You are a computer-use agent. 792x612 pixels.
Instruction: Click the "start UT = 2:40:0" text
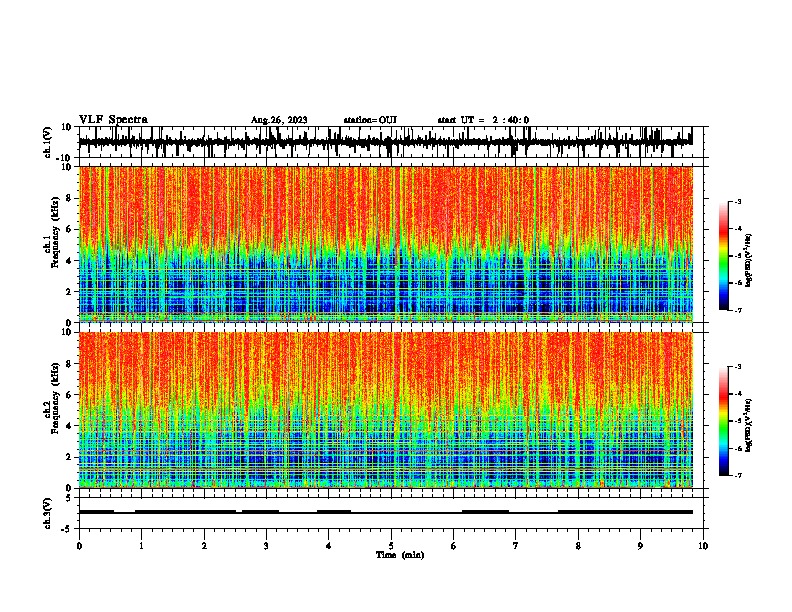pos(483,120)
